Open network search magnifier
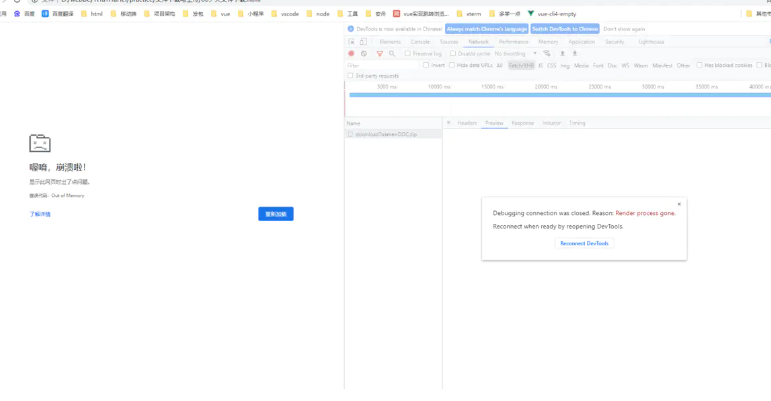Image resolution: width=771 pixels, height=401 pixels. 392,54
